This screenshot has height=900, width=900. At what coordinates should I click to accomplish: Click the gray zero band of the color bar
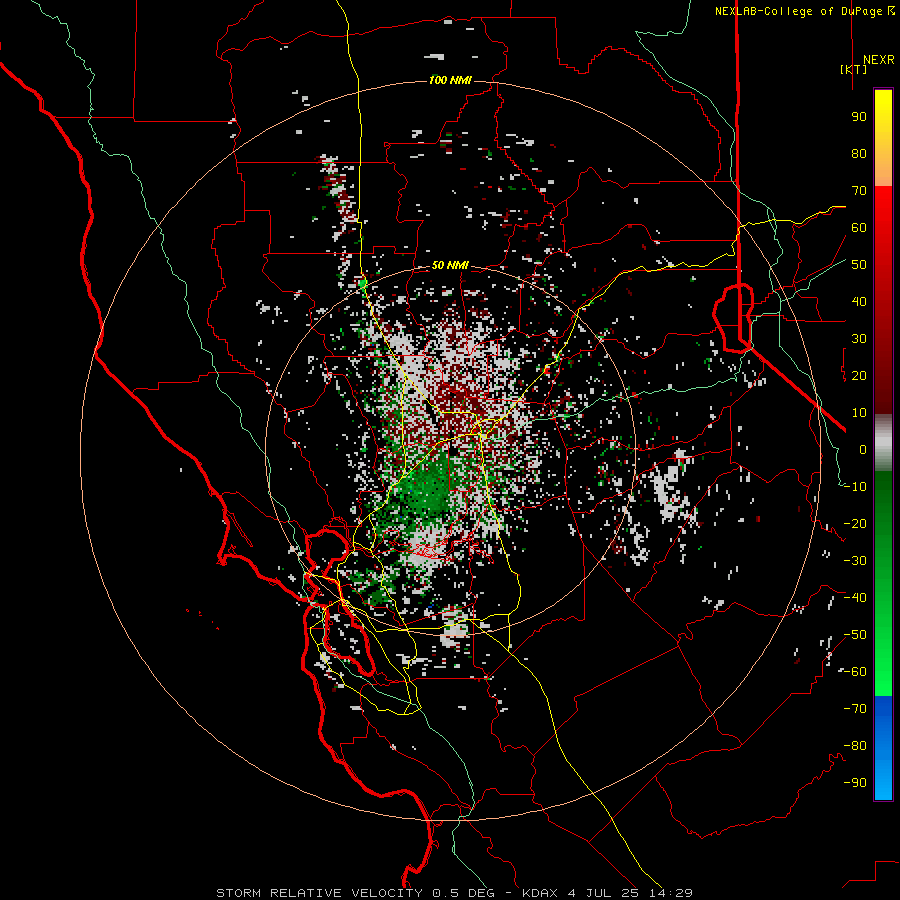coord(883,443)
